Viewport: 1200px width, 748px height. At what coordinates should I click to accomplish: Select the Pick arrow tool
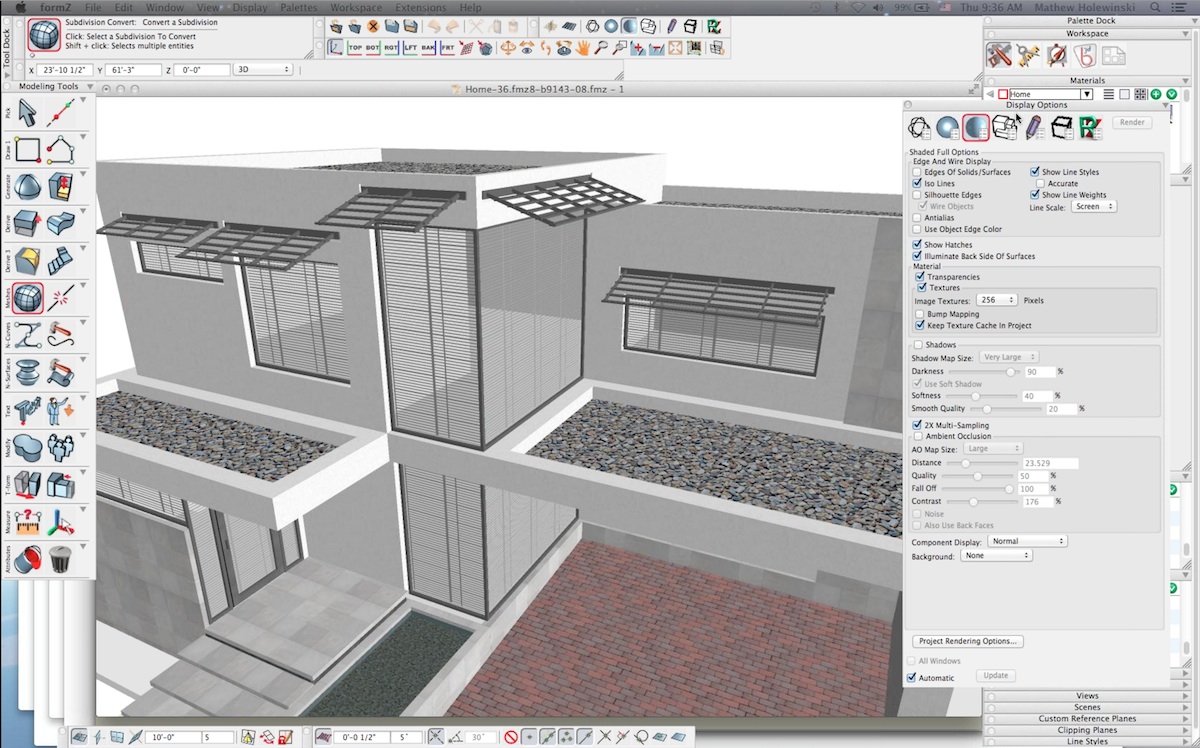point(29,113)
